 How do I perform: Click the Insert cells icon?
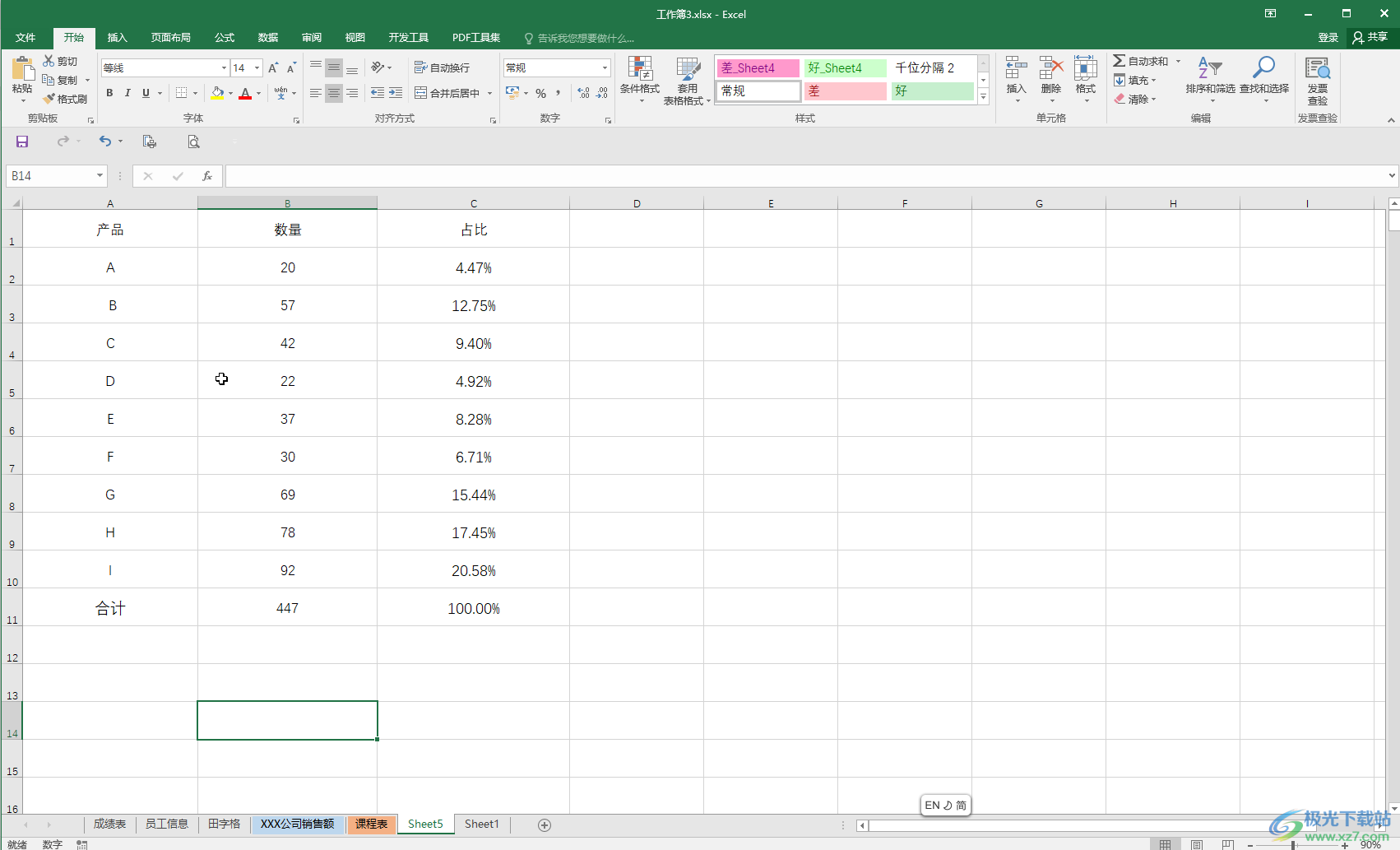pyautogui.click(x=1017, y=67)
